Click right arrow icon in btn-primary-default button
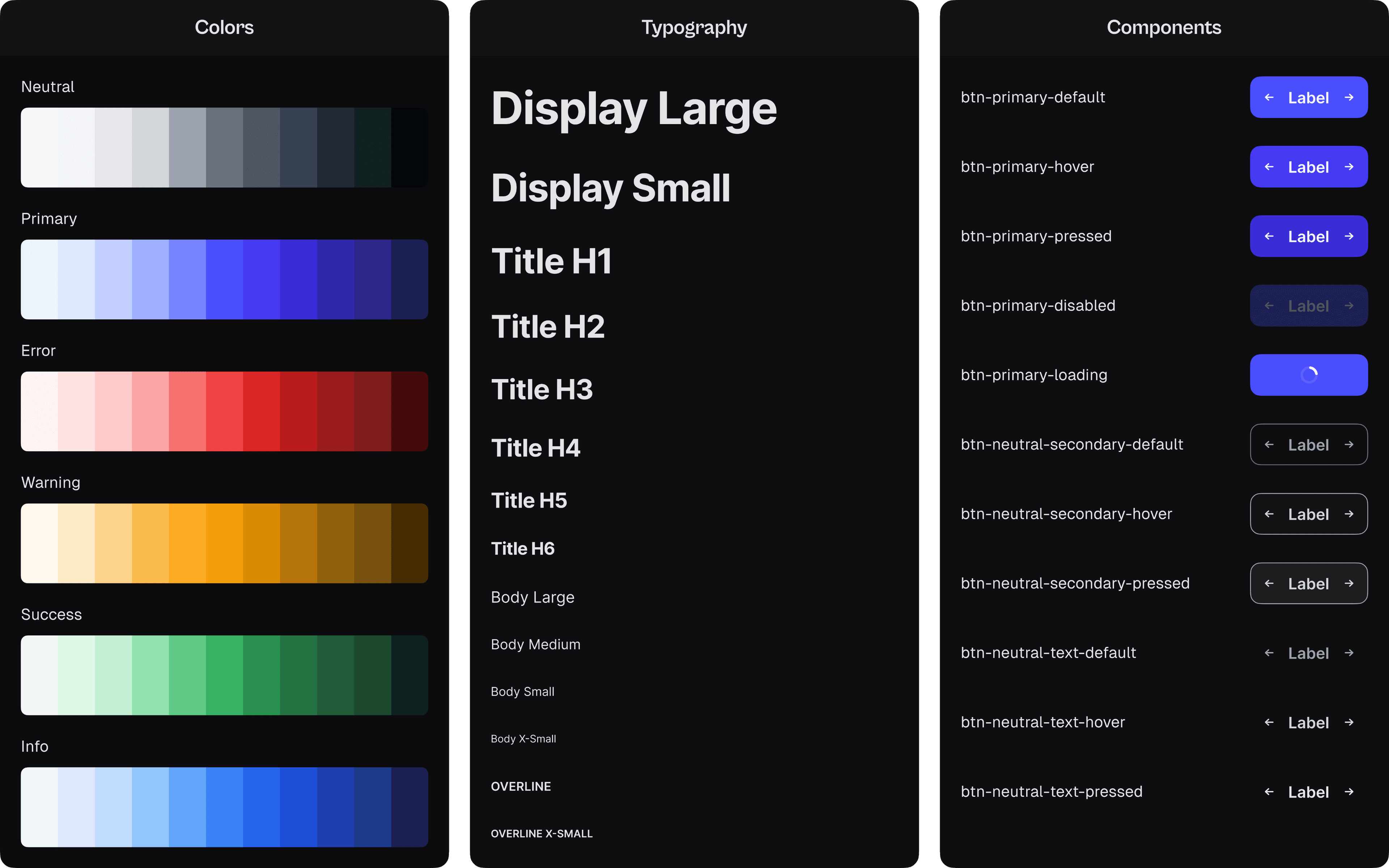 pyautogui.click(x=1349, y=98)
